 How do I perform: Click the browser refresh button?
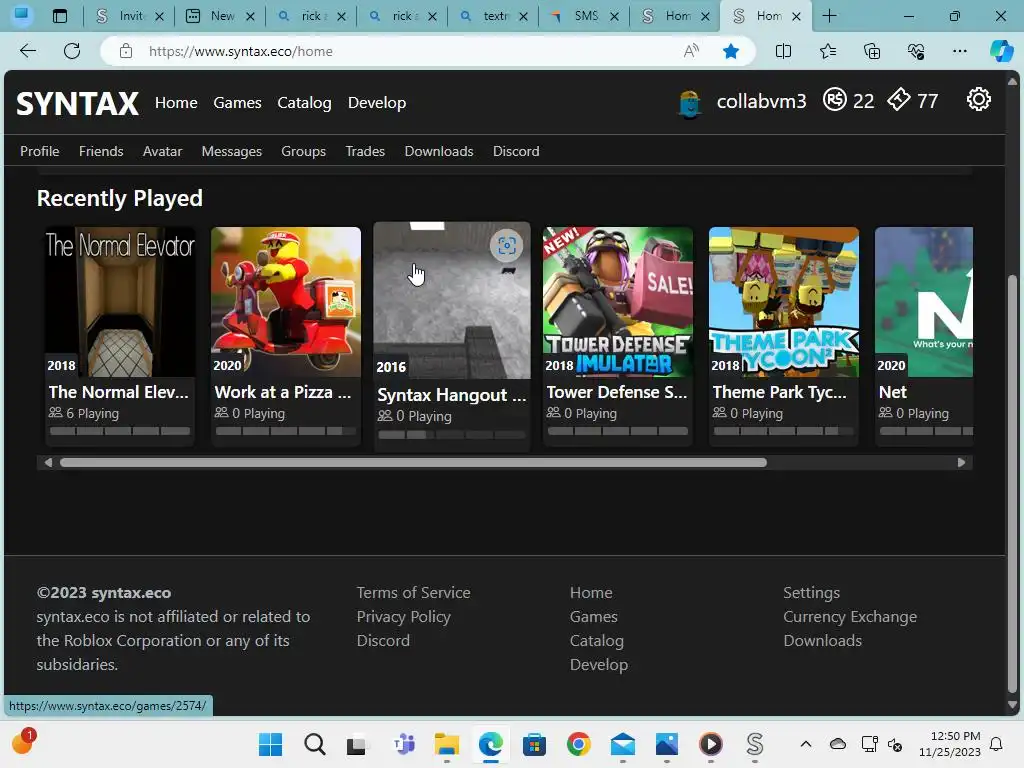pyautogui.click(x=72, y=51)
